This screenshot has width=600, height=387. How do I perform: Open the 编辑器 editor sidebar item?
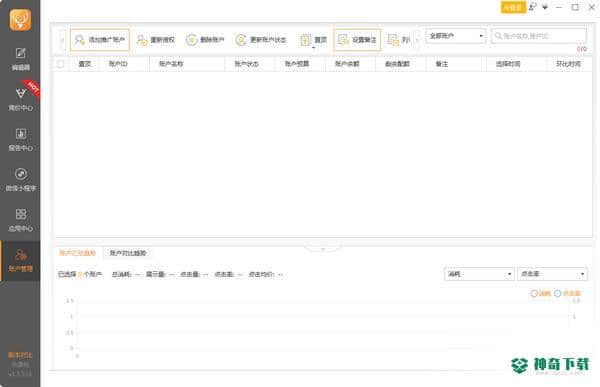pos(20,59)
